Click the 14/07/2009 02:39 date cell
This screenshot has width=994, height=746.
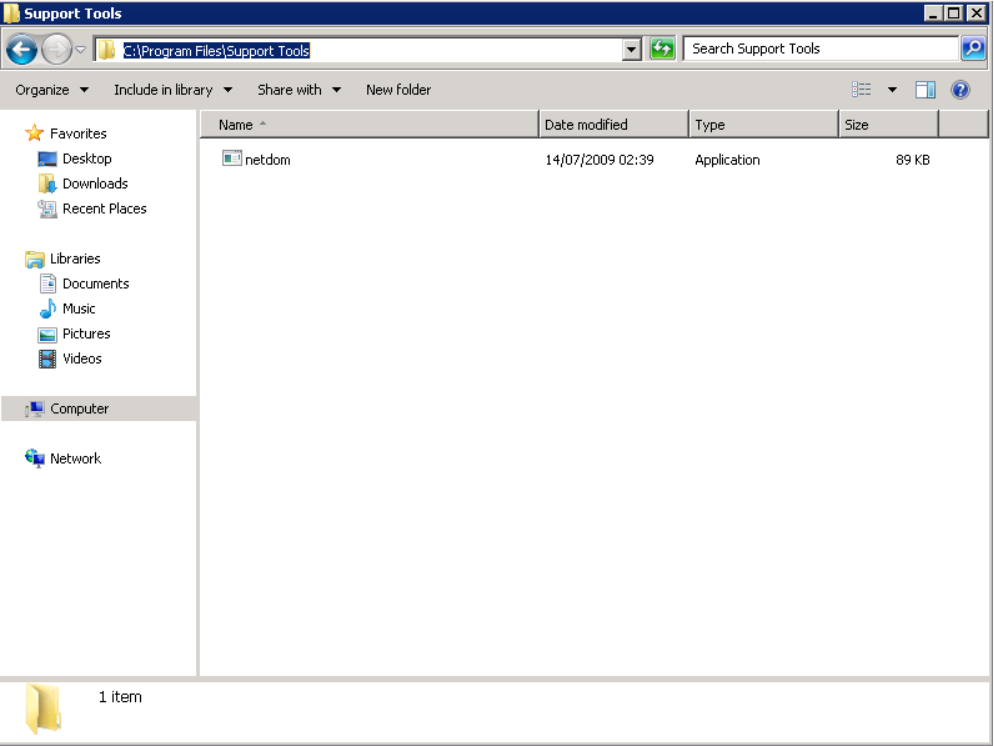(599, 160)
